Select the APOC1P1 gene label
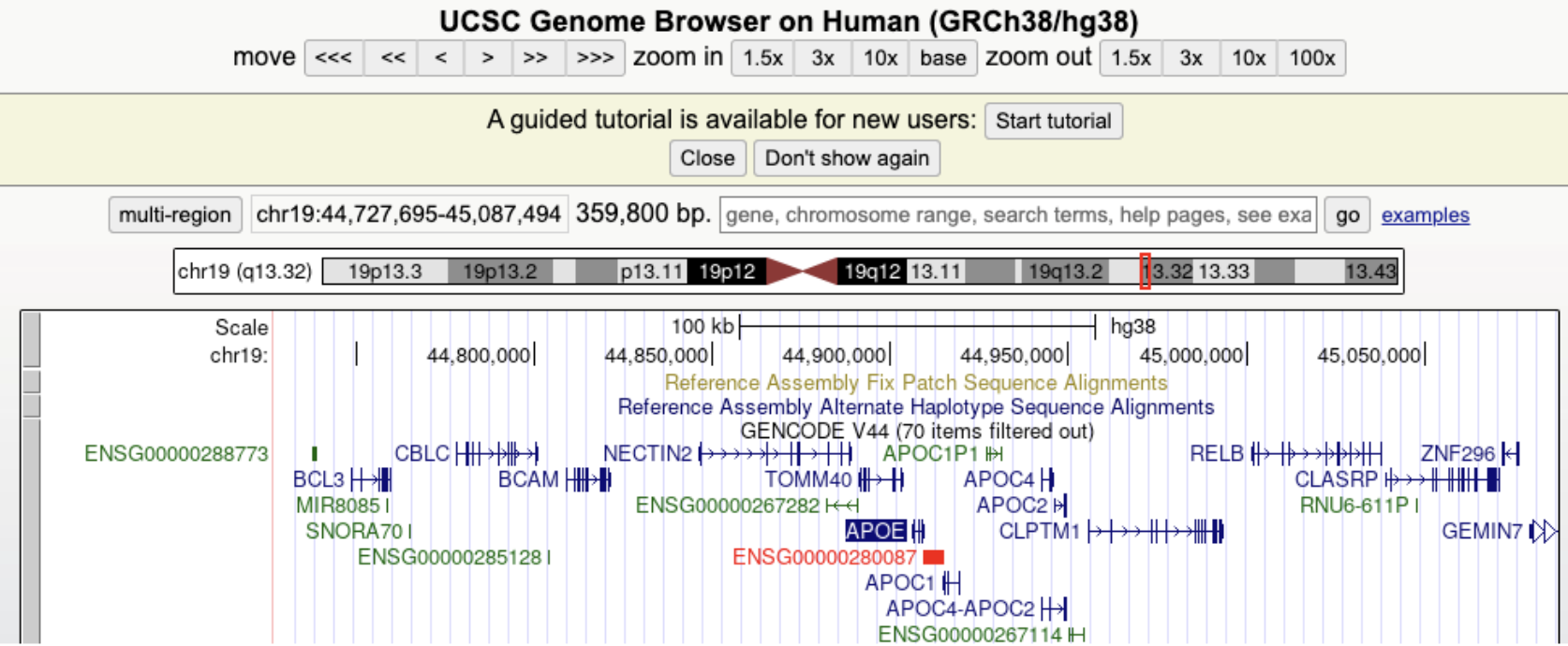 [x=930, y=454]
